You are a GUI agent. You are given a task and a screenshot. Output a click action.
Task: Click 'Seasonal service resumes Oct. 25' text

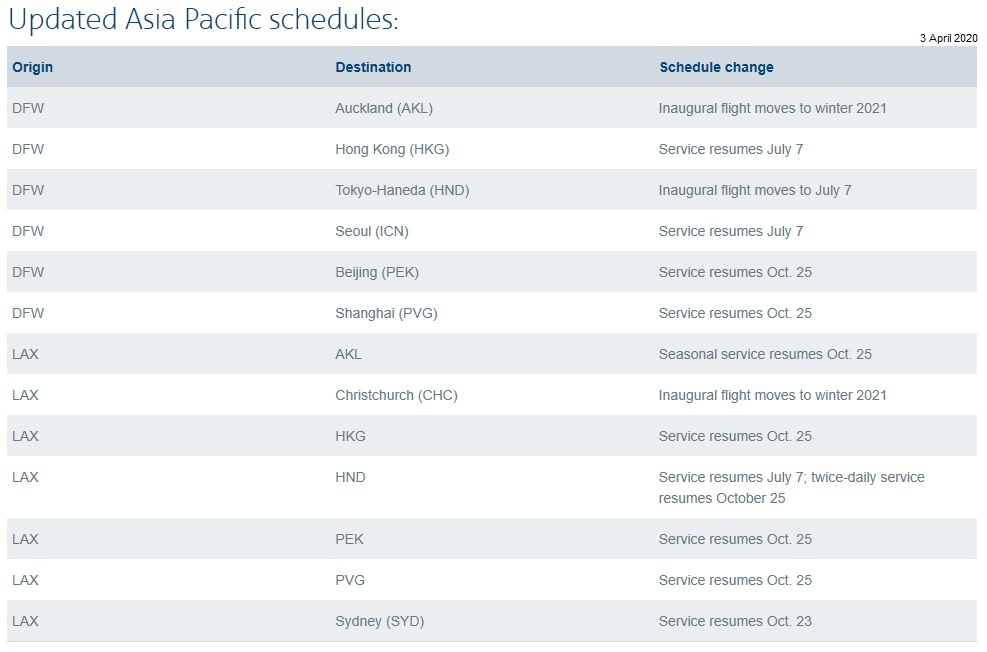point(765,354)
